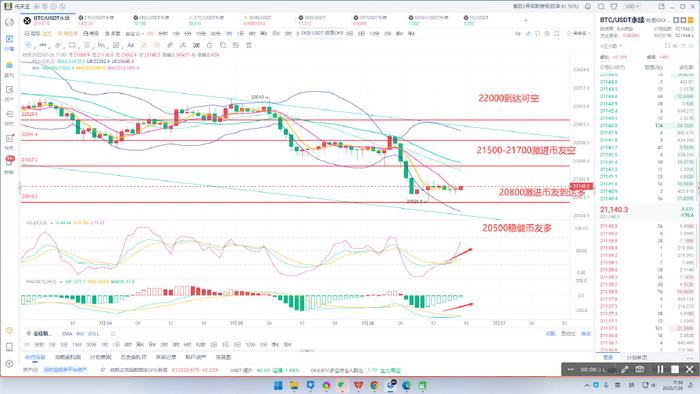Add a new symbol tab with plus
700x394 pixels.
tap(525, 21)
